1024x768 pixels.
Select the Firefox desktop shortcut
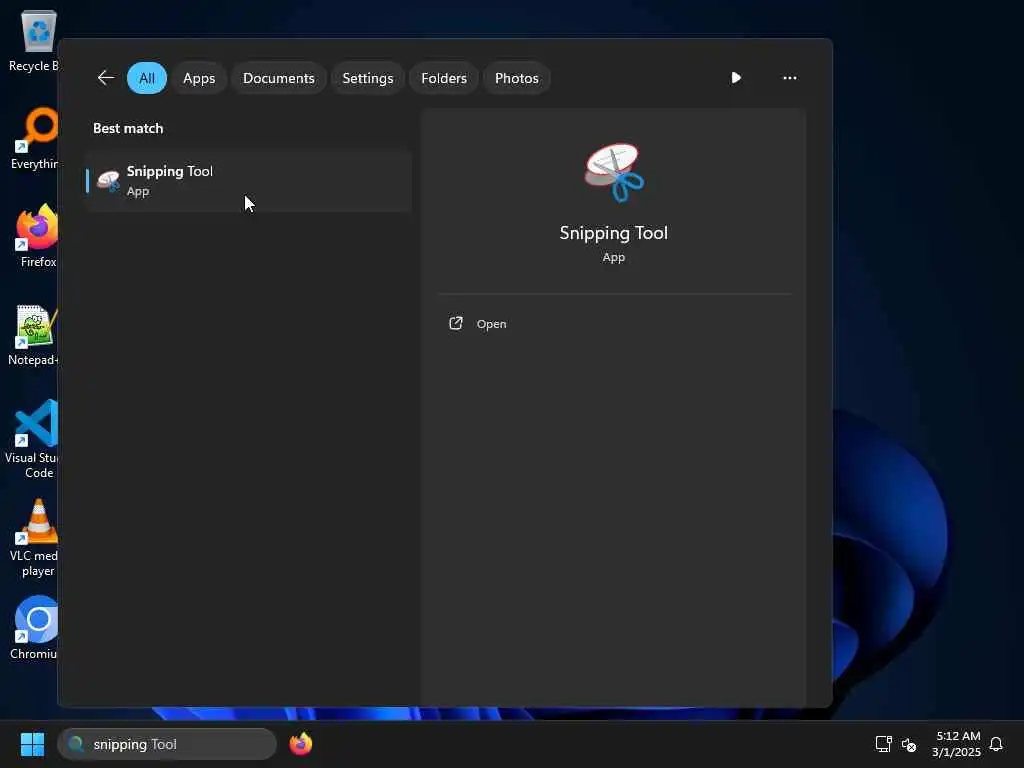tap(37, 236)
